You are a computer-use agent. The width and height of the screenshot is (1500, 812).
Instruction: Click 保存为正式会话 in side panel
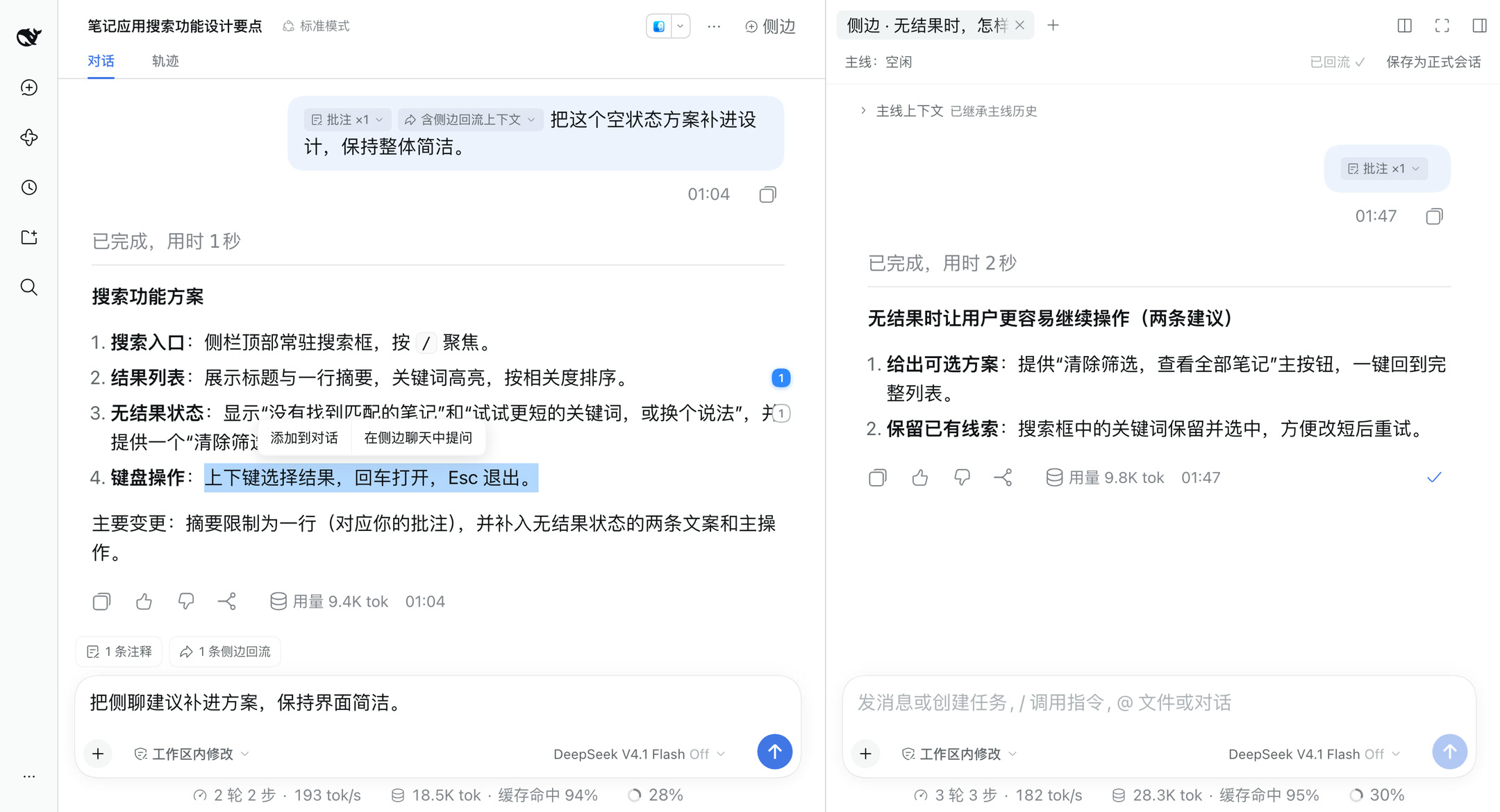(1433, 62)
